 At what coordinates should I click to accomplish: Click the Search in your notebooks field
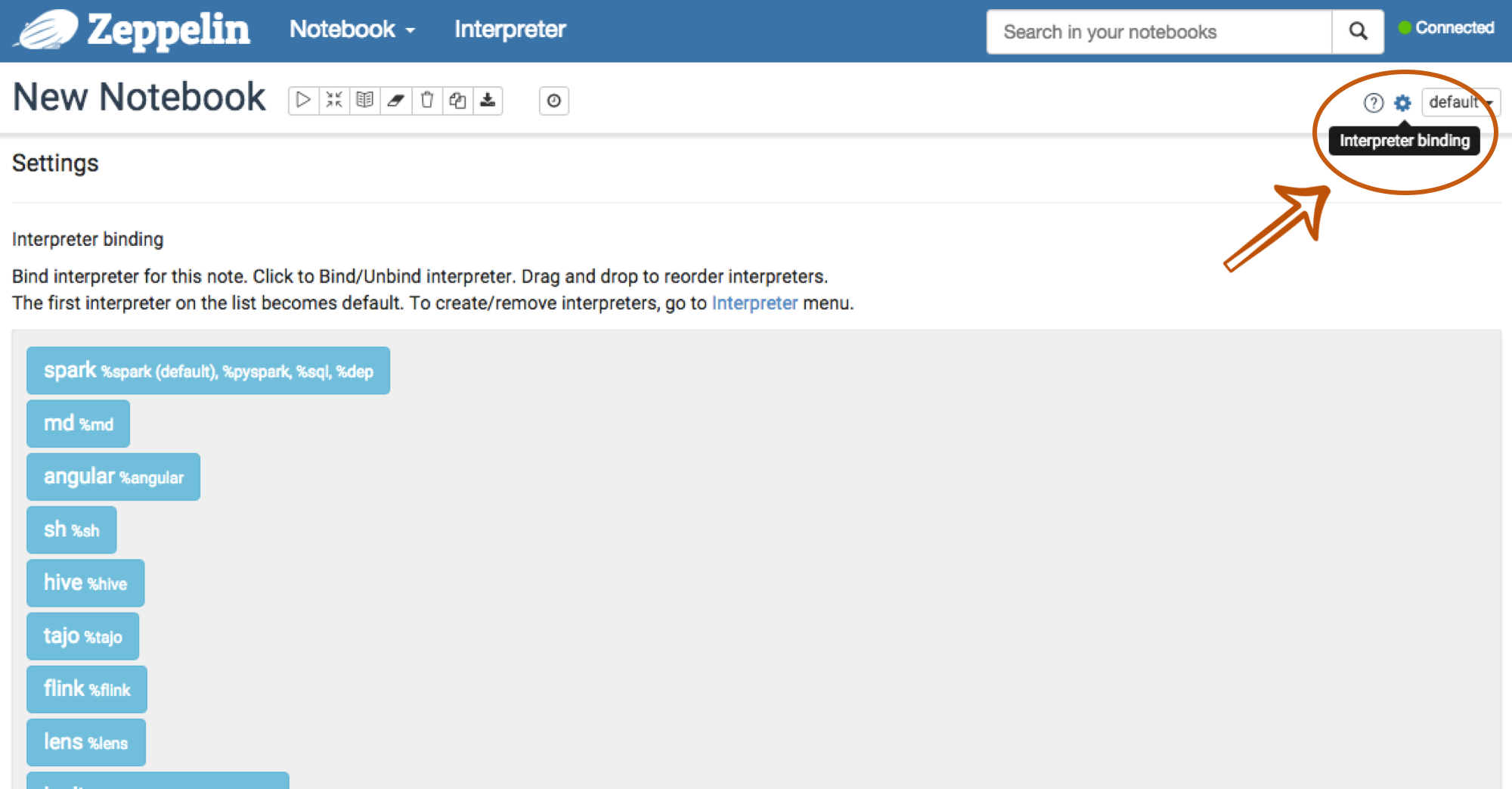coord(1158,32)
